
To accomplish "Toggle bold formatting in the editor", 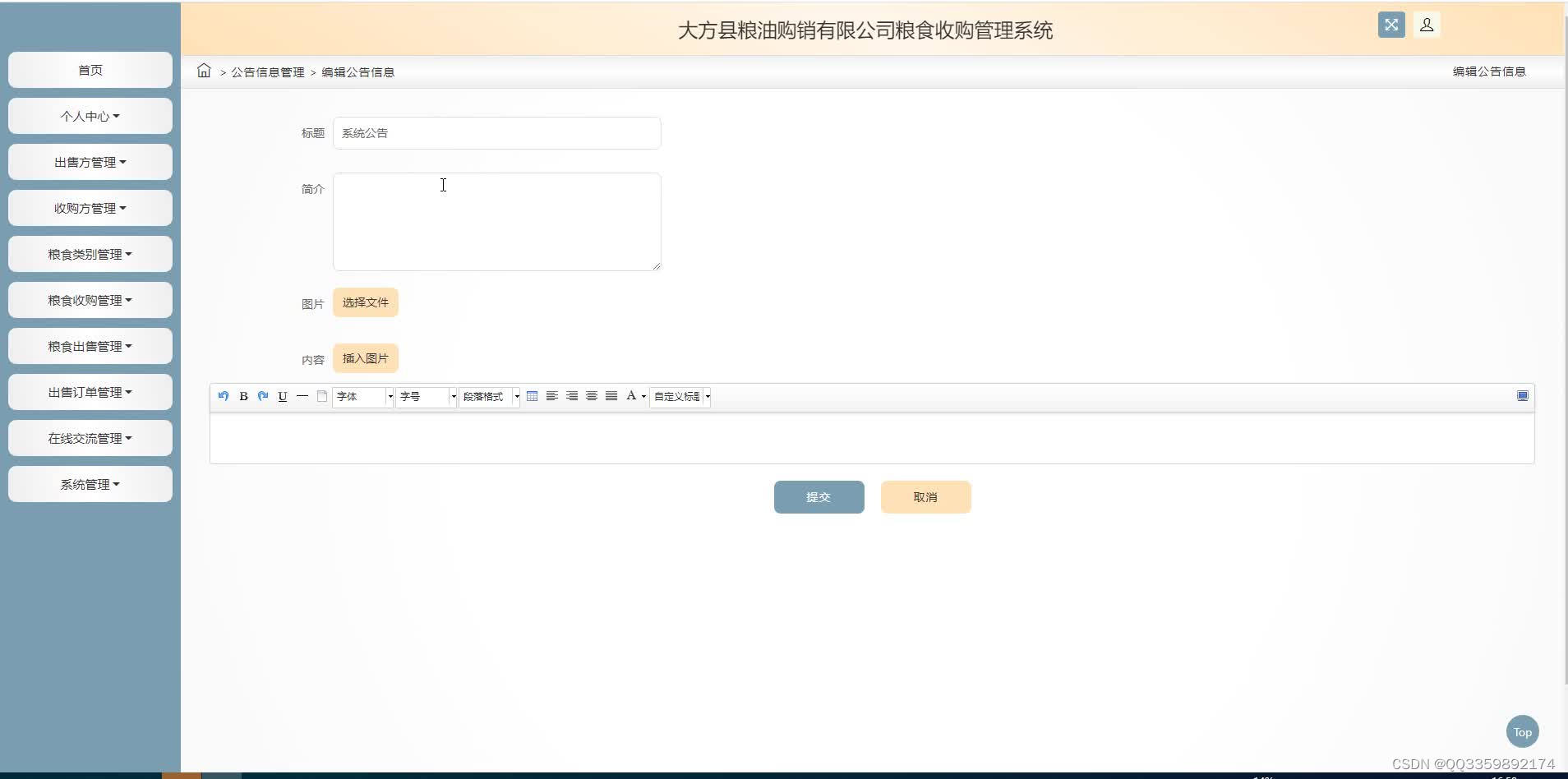I will pos(243,396).
